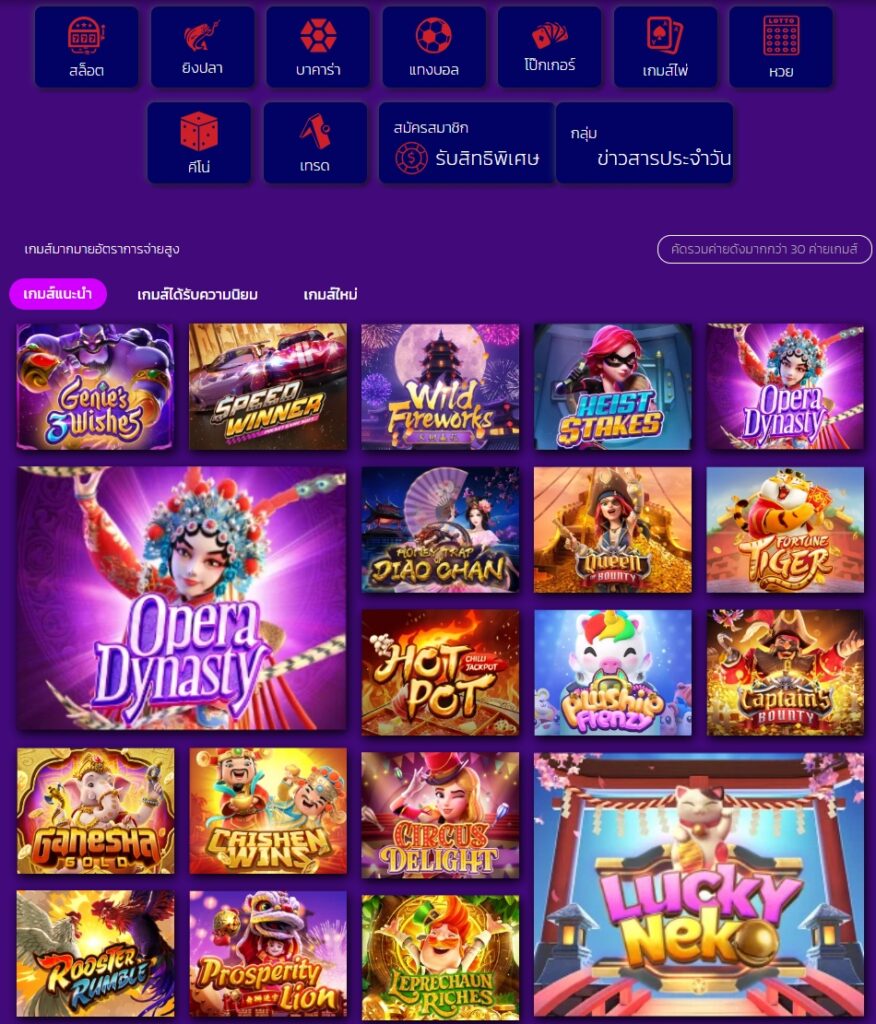876x1024 pixels.
Task: Switch to the new games (เกมส์ใหม่) tab
Action: coord(331,295)
